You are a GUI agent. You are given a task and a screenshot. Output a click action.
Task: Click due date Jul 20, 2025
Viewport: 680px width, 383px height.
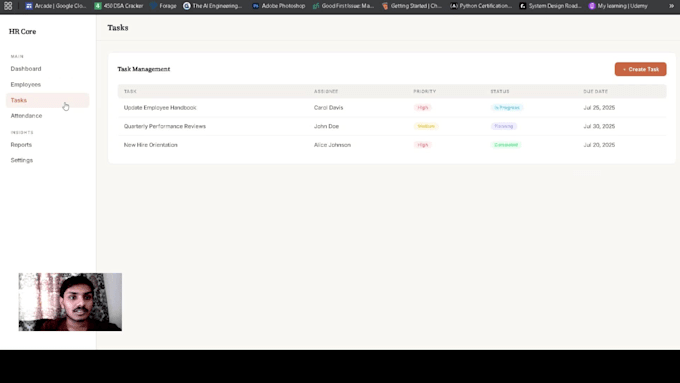(599, 145)
